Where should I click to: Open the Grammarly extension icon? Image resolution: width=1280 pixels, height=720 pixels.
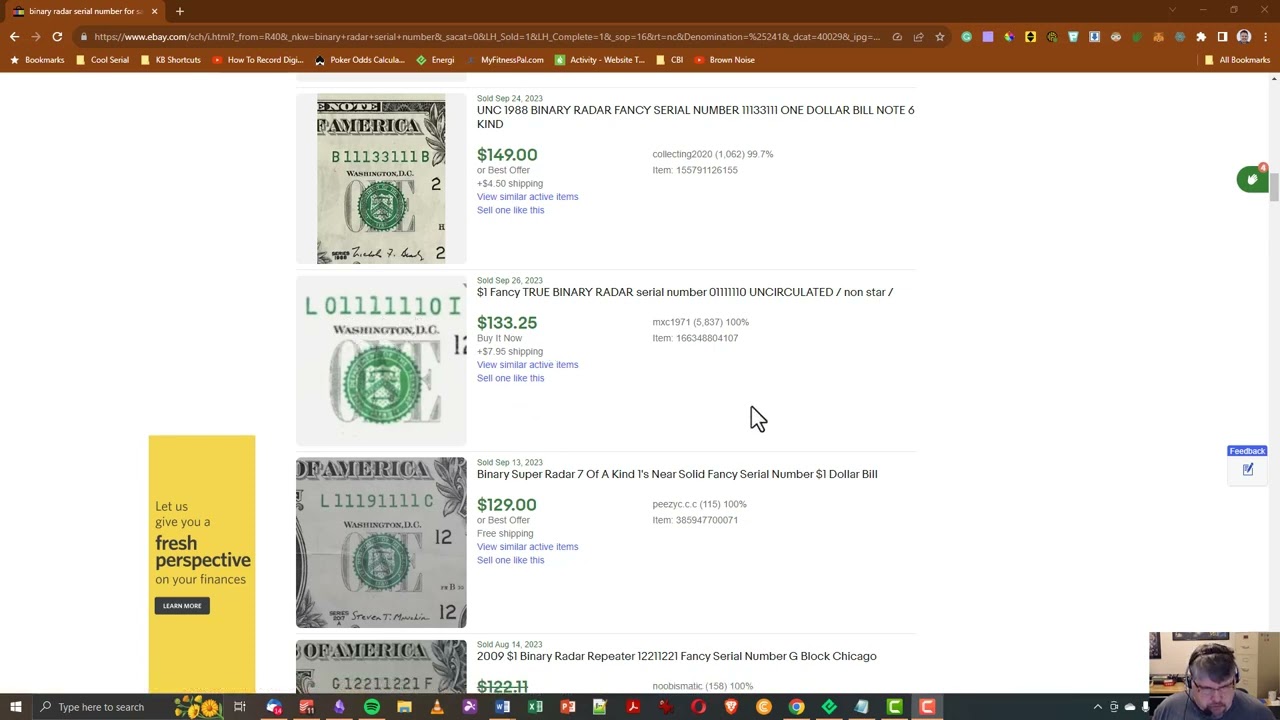966,37
